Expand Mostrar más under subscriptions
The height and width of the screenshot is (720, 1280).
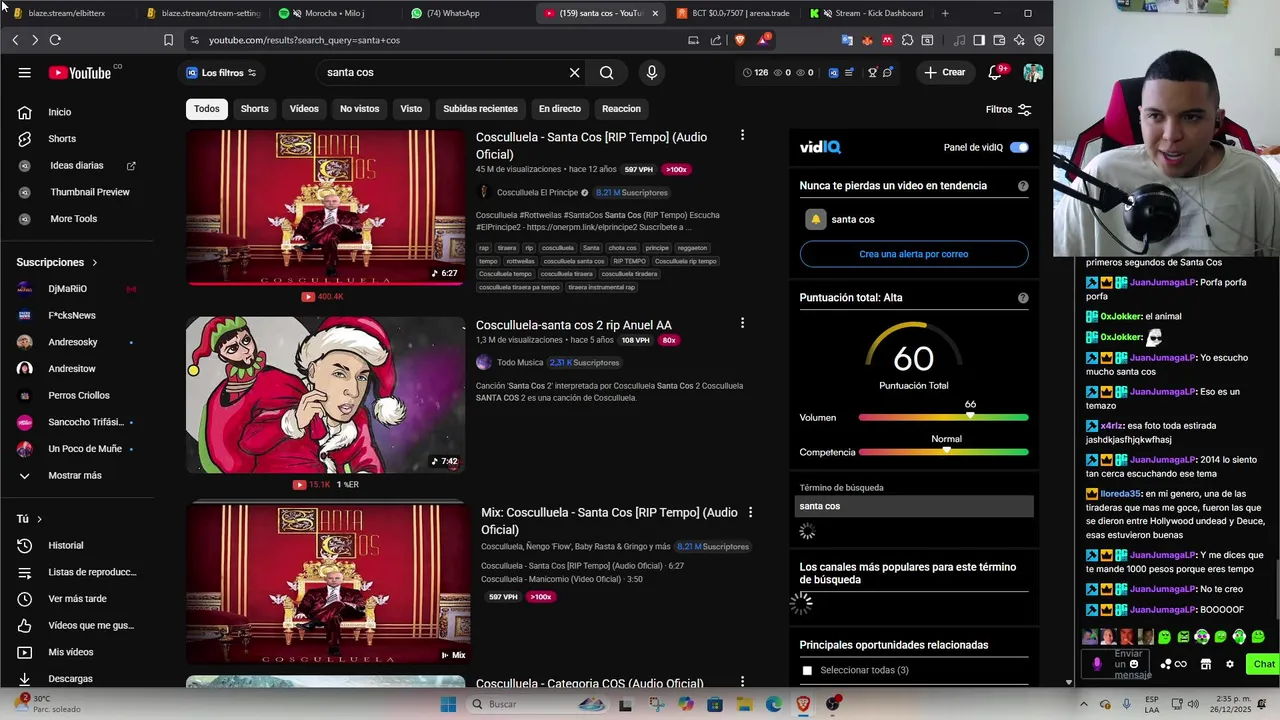pos(75,476)
